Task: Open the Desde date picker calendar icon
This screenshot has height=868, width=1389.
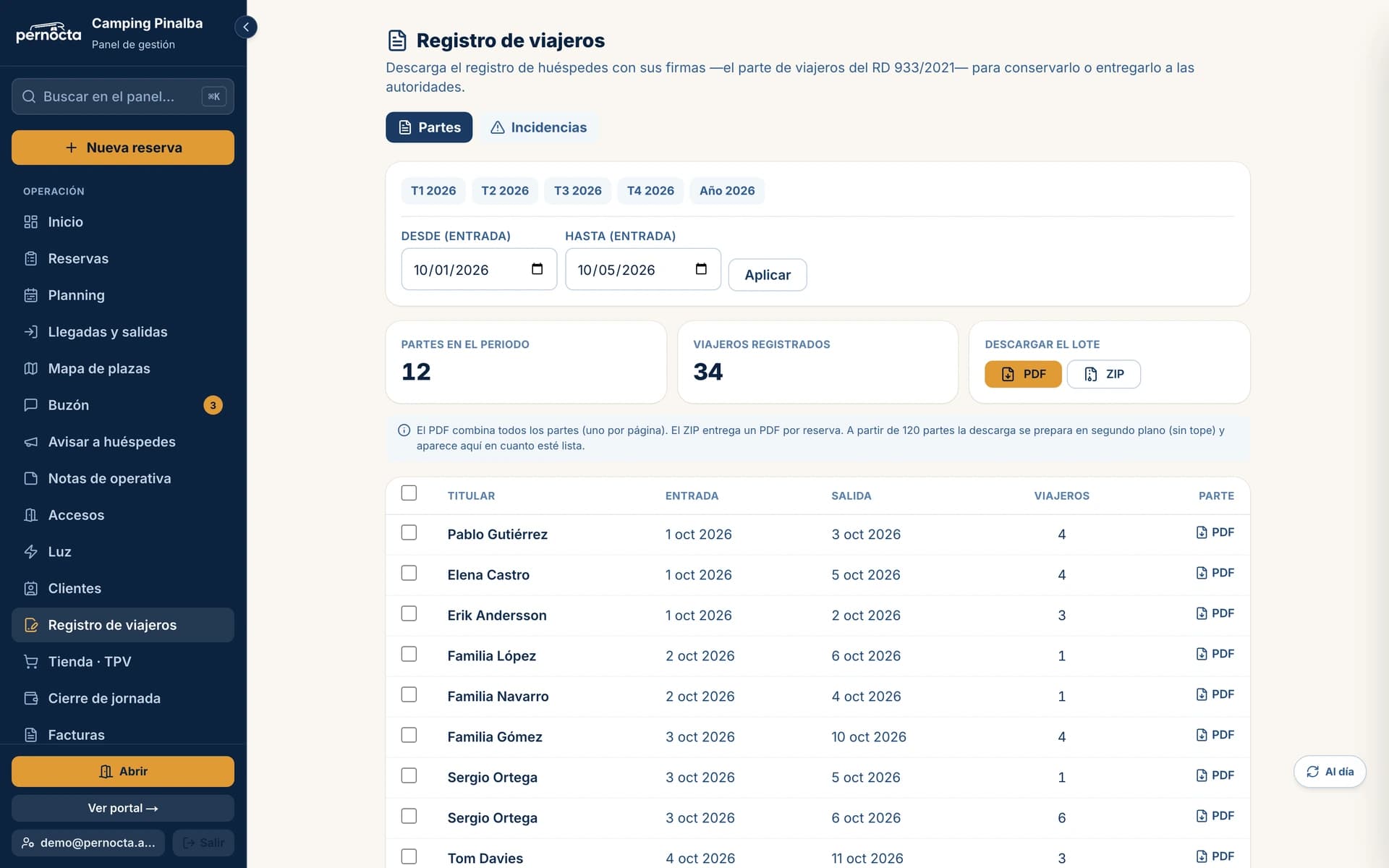Action: coord(537,269)
